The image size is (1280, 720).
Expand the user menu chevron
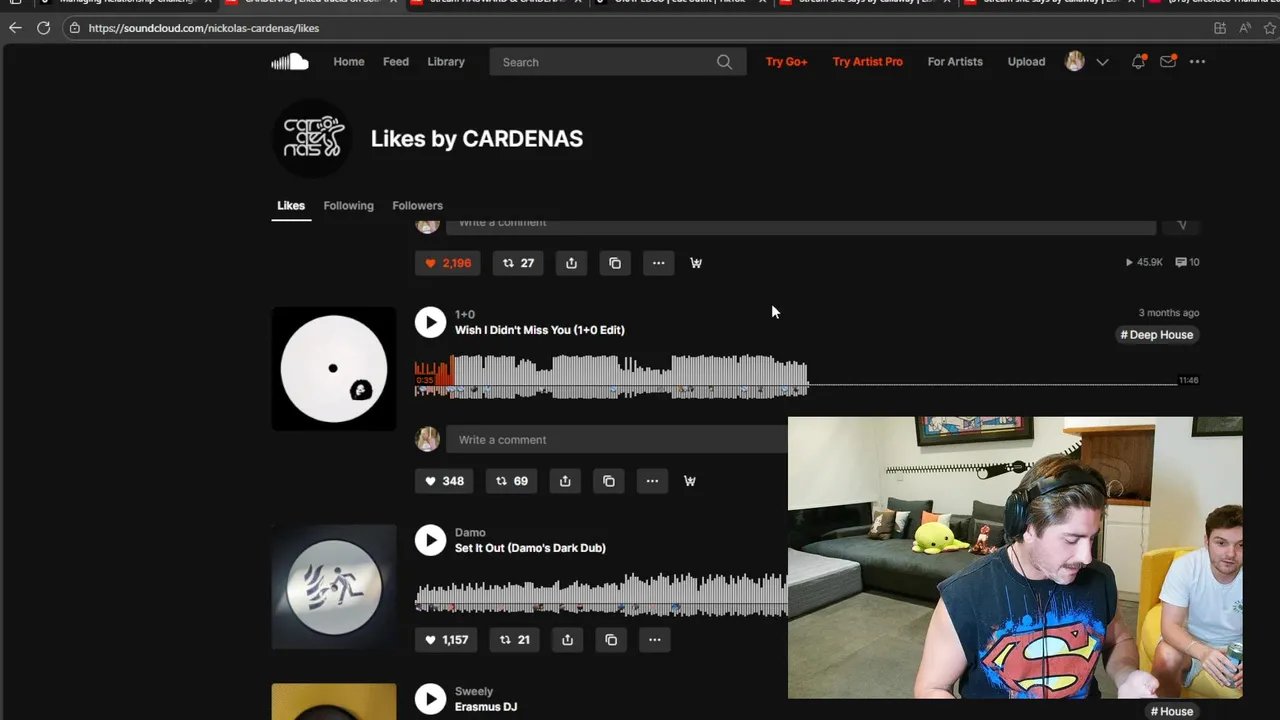click(x=1102, y=62)
